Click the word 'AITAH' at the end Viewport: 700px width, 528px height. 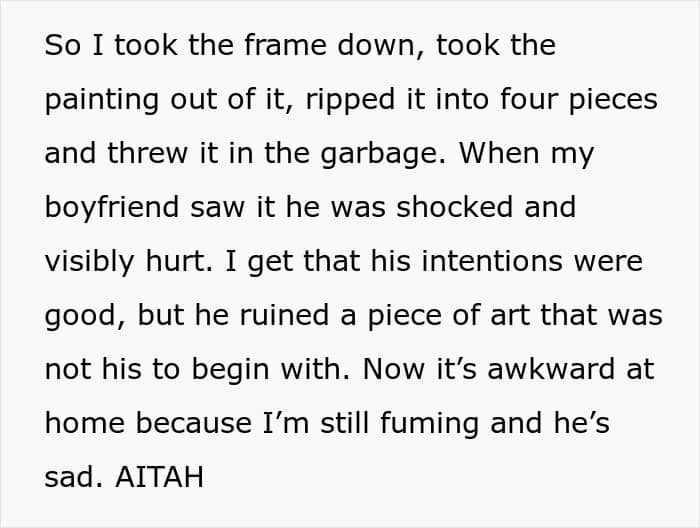pyautogui.click(x=159, y=477)
